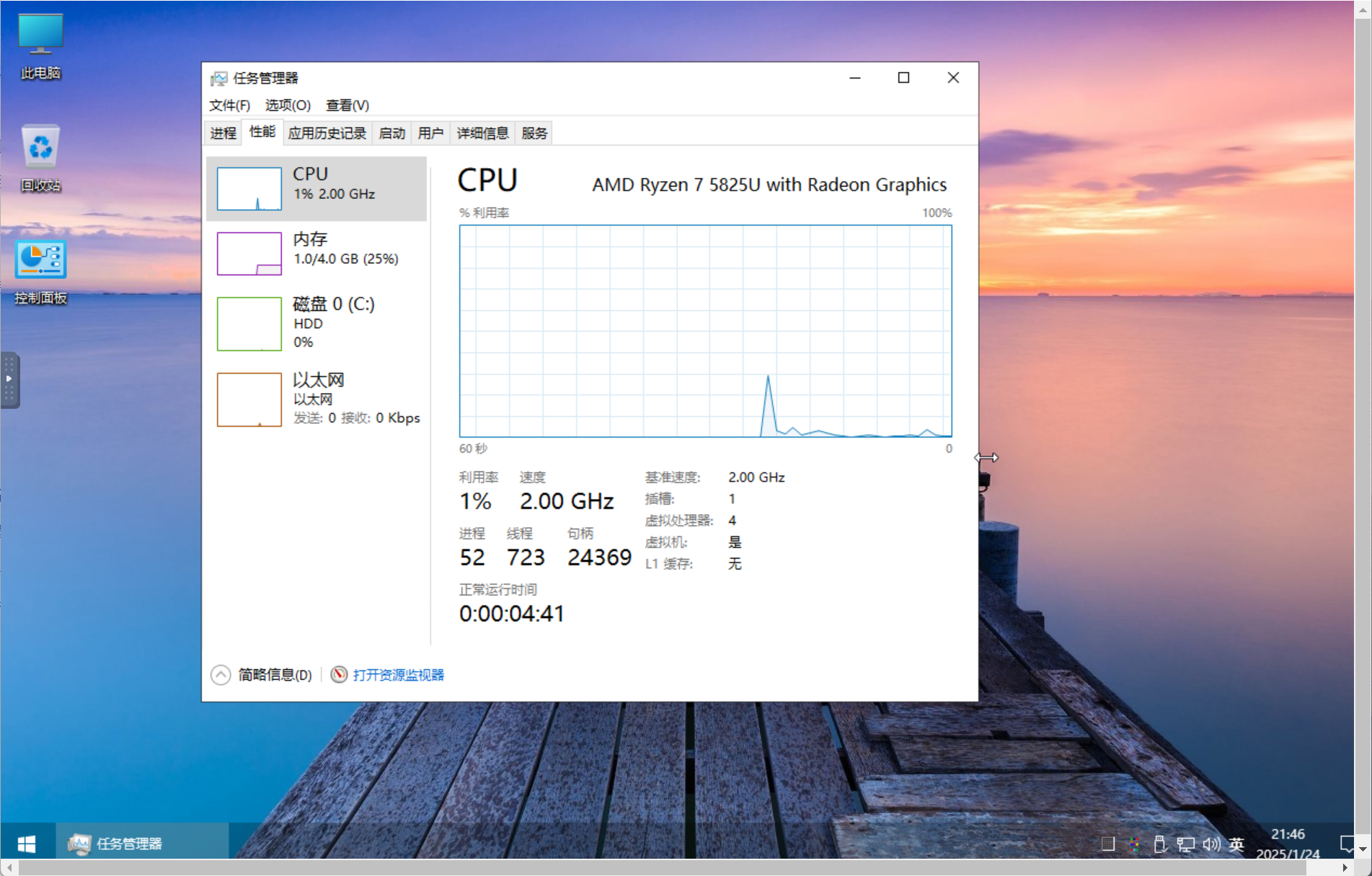Screen dimensions: 1372x876
Task: Click resource monitor icon beside link
Action: pos(339,674)
